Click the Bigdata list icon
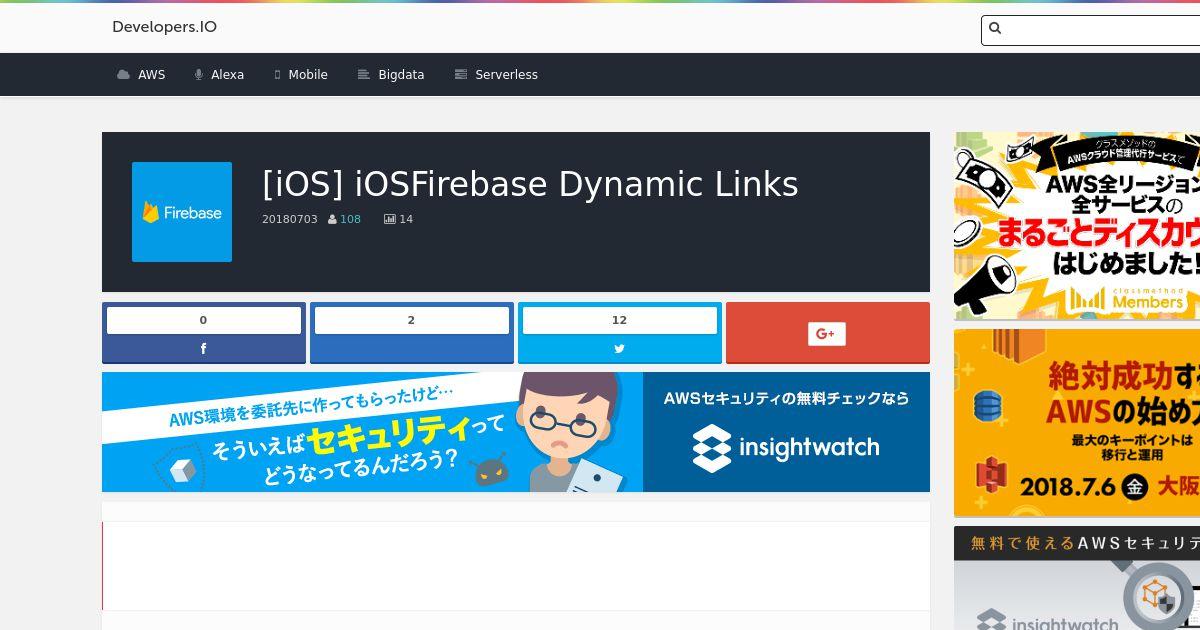The image size is (1200, 630). [x=364, y=75]
